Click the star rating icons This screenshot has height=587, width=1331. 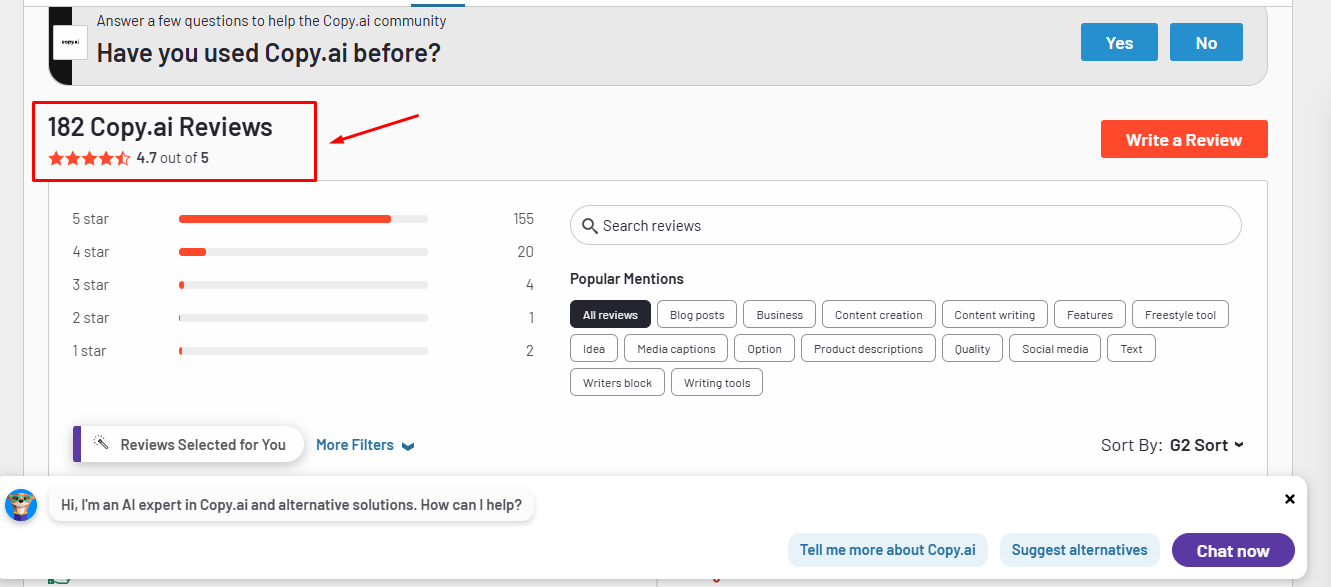(x=89, y=158)
